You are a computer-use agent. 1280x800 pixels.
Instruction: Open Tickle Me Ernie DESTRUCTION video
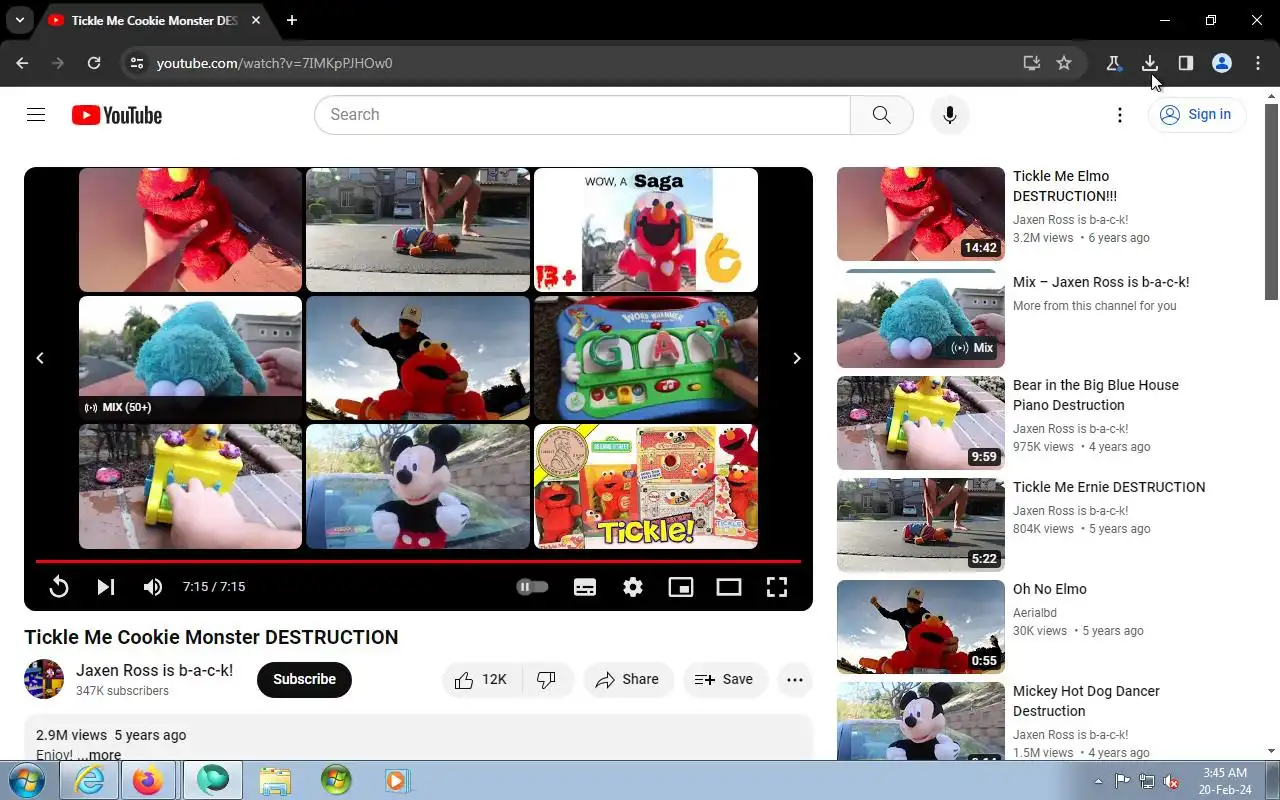(x=1109, y=487)
